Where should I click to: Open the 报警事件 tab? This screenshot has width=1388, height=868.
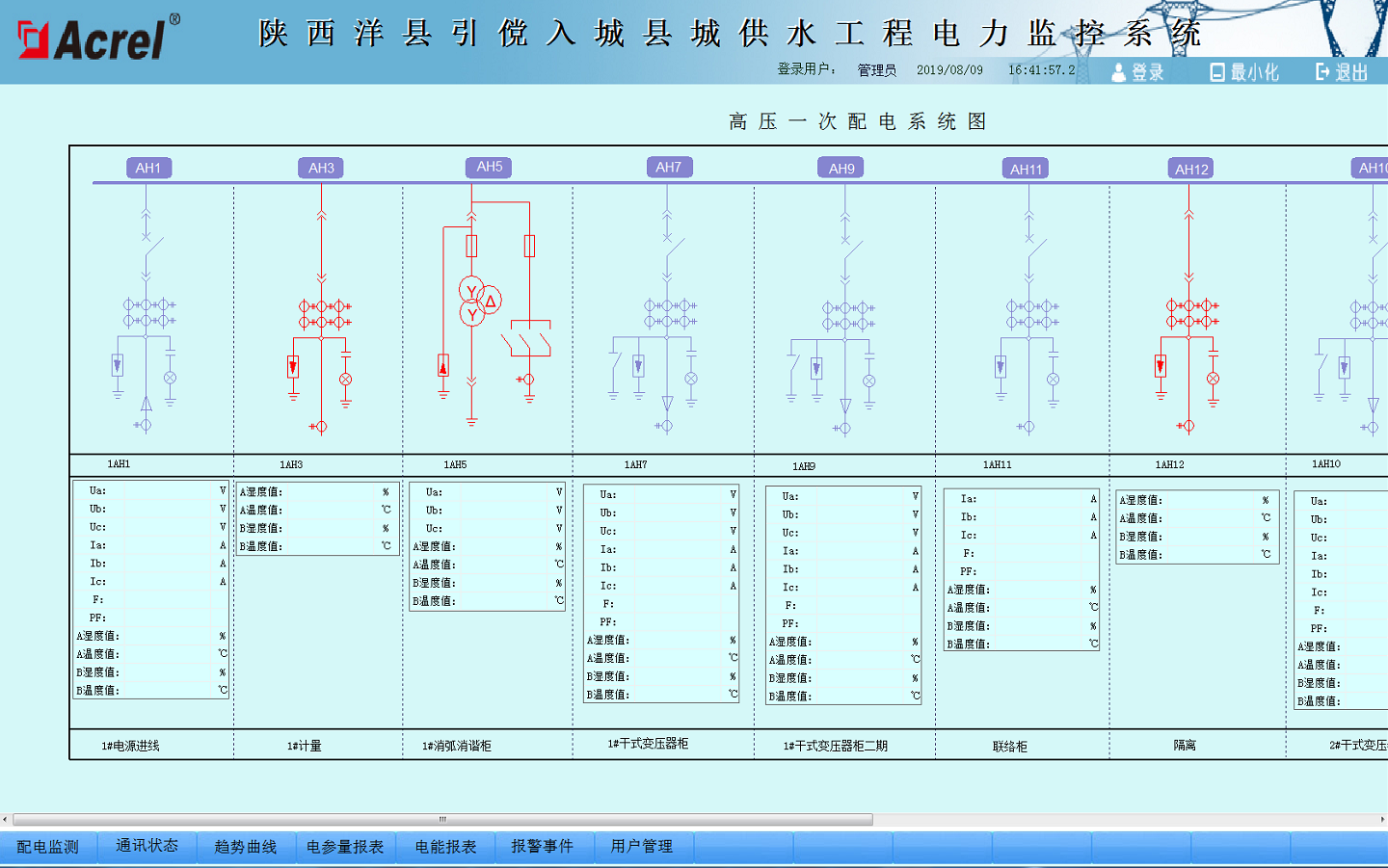[x=543, y=846]
